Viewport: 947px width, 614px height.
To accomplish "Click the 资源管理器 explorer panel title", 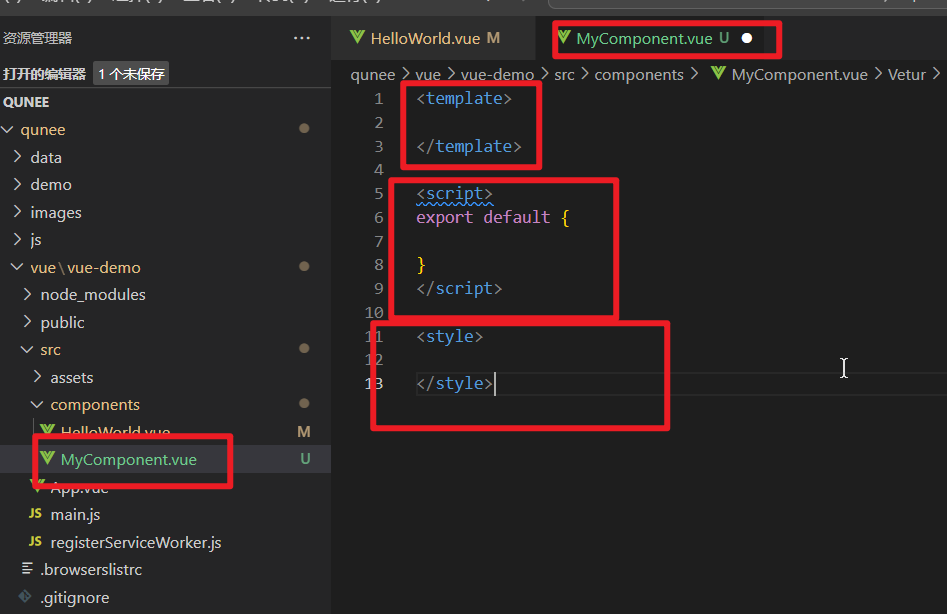I will [37, 38].
